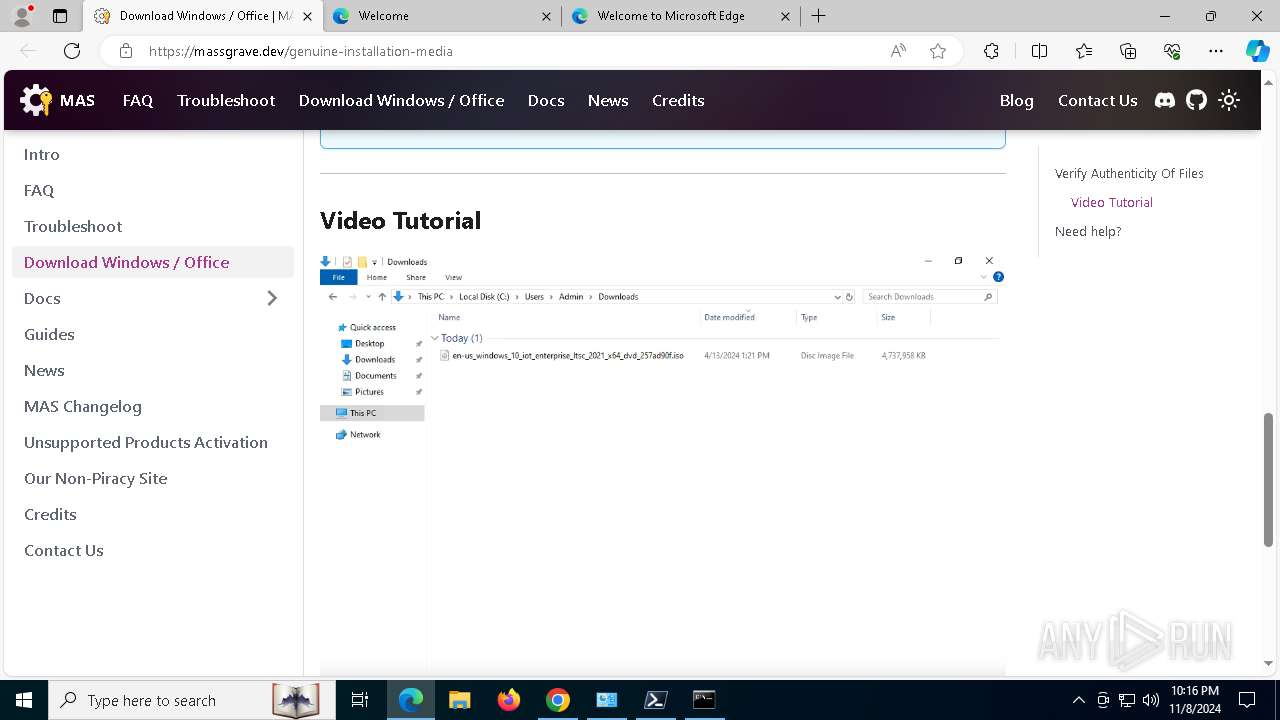Click the browser back arrow
Image resolution: width=1280 pixels, height=720 pixels.
click(28, 51)
